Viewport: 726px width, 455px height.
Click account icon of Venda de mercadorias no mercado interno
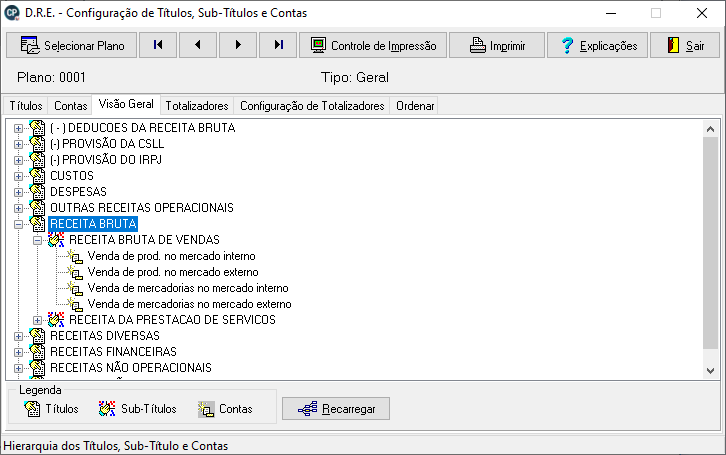[75, 288]
